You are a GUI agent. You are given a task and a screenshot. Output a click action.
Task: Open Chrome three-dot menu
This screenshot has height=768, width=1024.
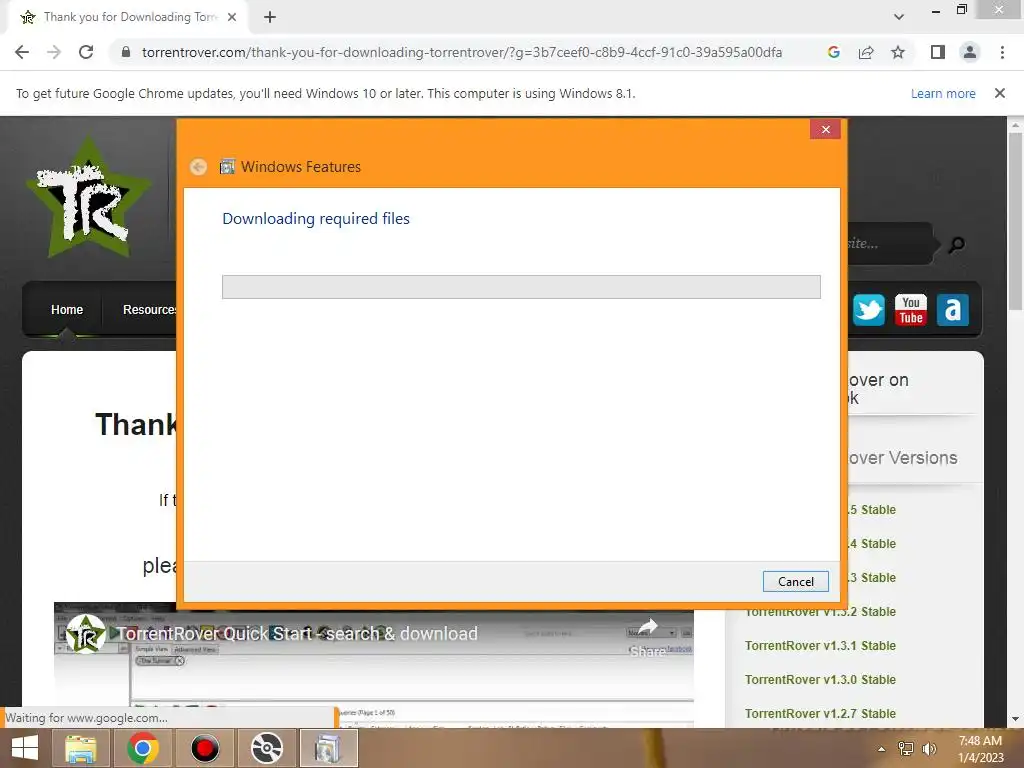1002,52
